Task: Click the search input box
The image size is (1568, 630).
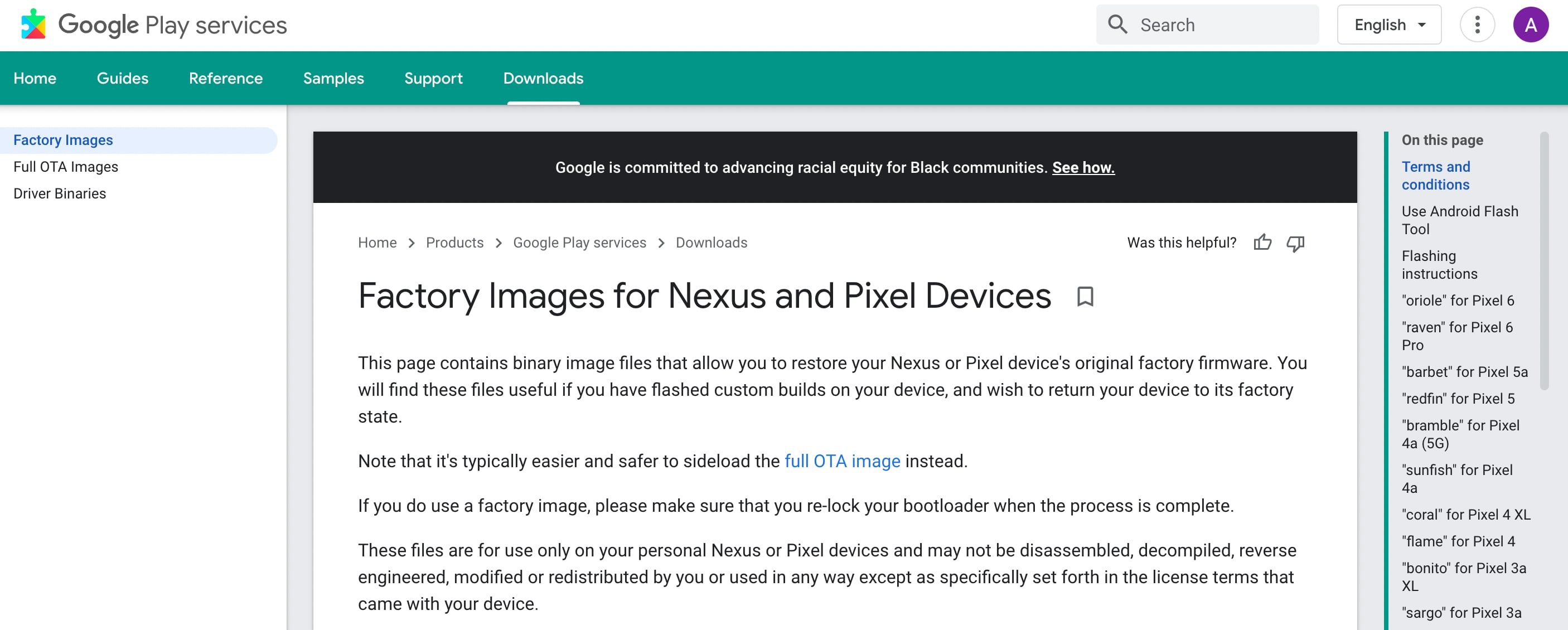Action: (x=1217, y=25)
